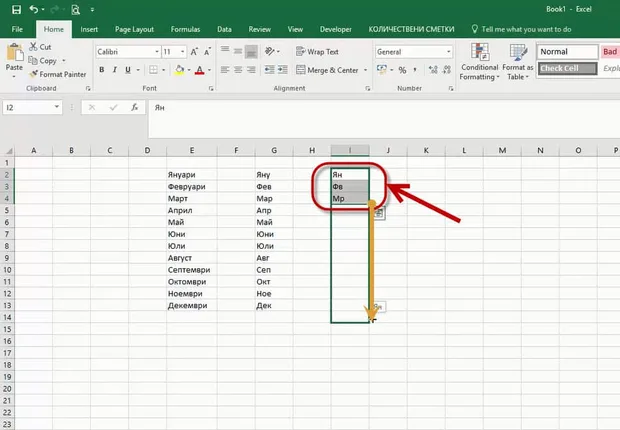Open the Clipboard pane launcher
This screenshot has height=430, width=620.
click(x=88, y=89)
